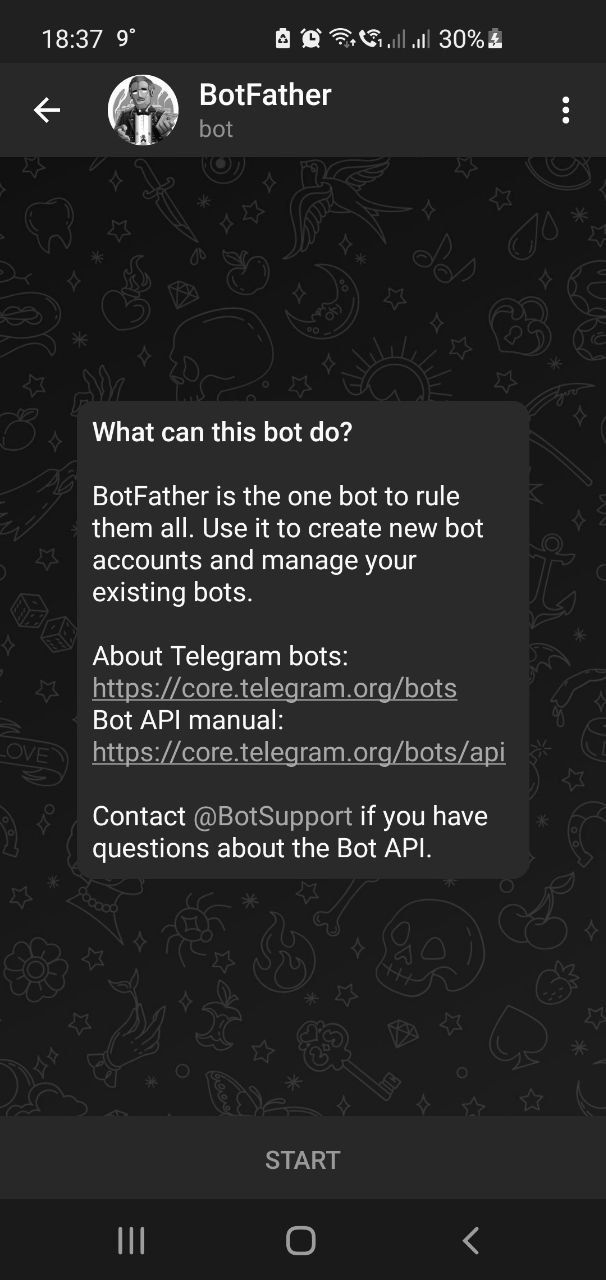The image size is (606, 1280).
Task: Tap the Android recent apps button
Action: [x=131, y=1241]
